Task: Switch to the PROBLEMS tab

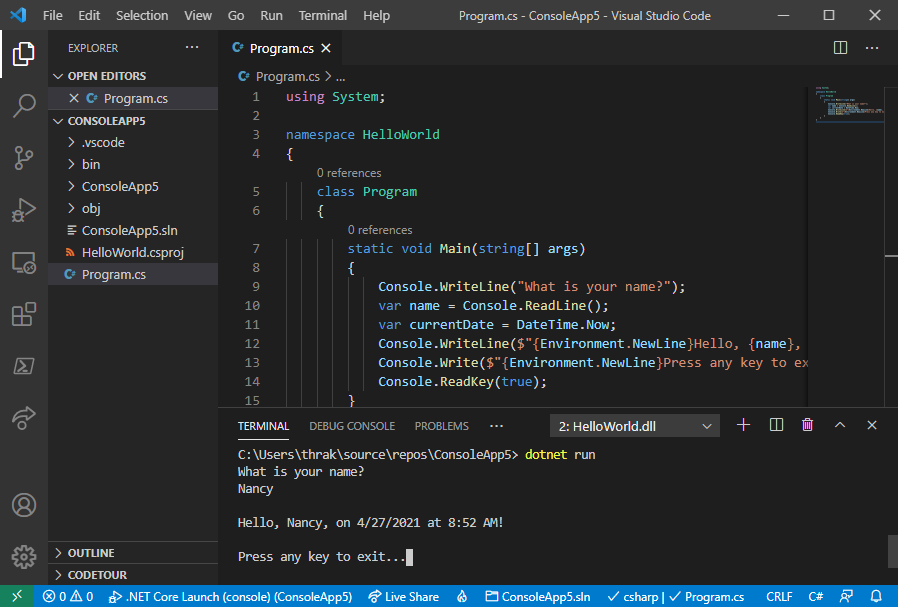Action: click(441, 425)
